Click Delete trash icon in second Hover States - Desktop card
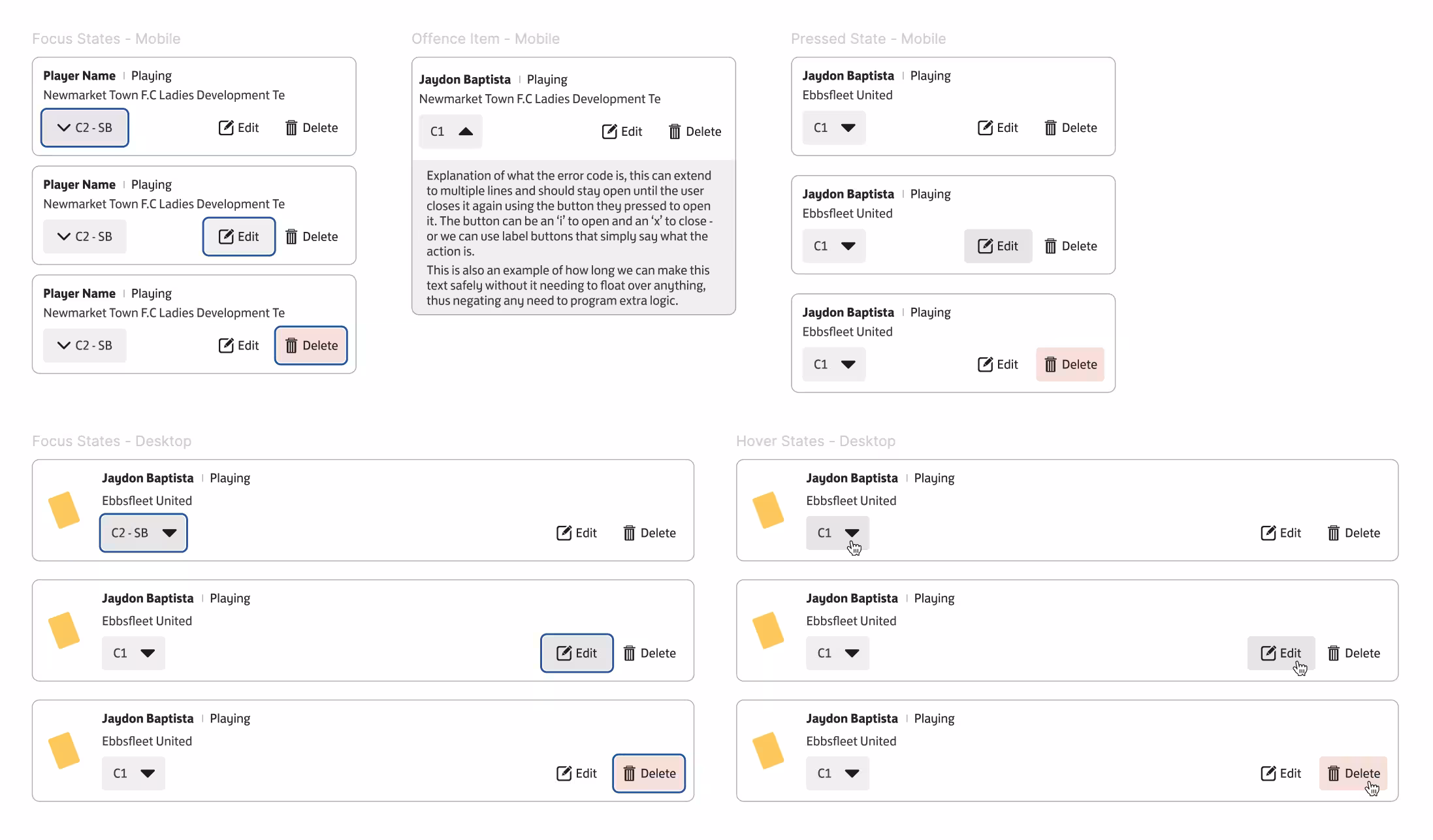The width and height of the screenshot is (1433, 840). [1334, 653]
